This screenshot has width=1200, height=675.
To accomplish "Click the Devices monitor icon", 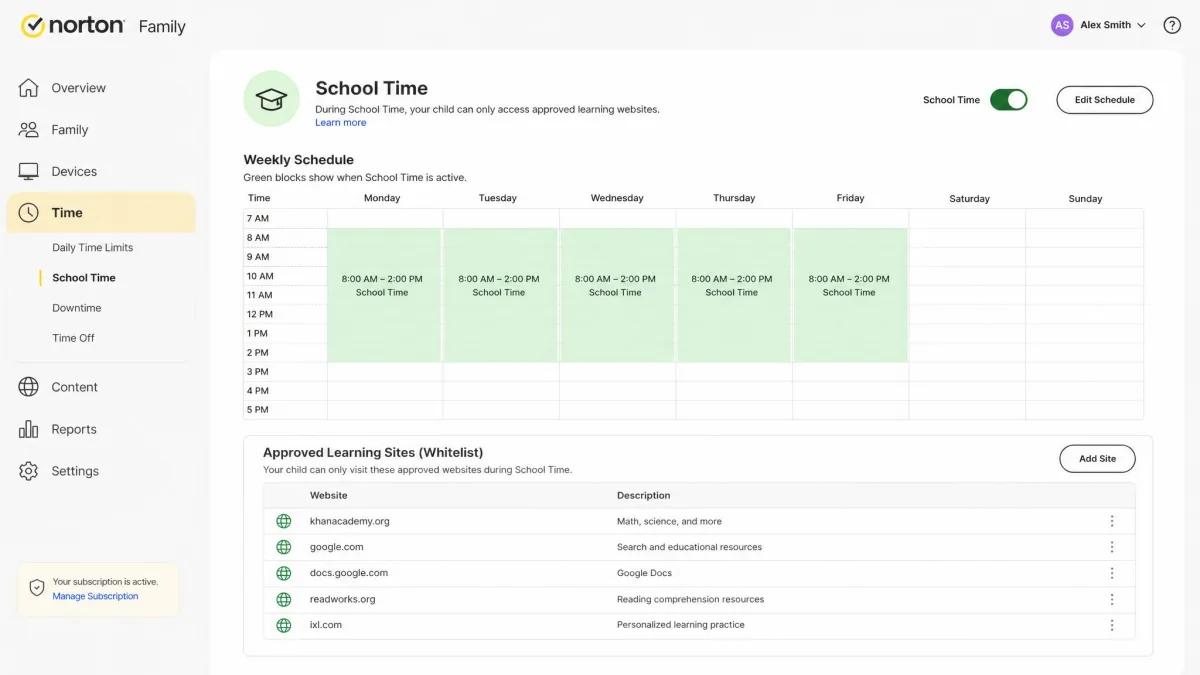I will (28, 171).
